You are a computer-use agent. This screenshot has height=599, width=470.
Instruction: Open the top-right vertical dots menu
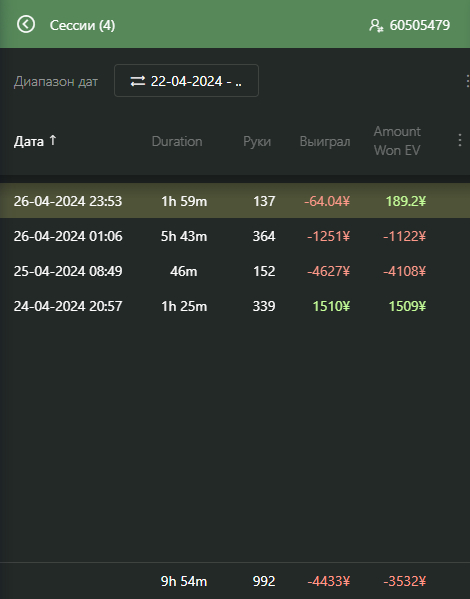tap(467, 81)
